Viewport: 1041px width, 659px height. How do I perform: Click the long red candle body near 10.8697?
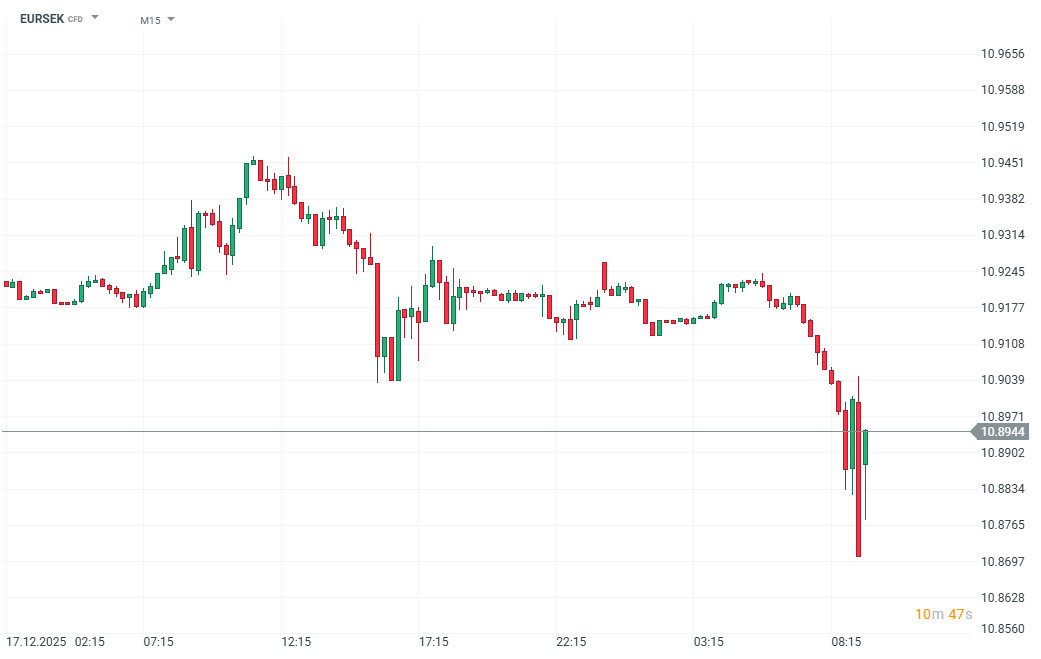coord(858,480)
